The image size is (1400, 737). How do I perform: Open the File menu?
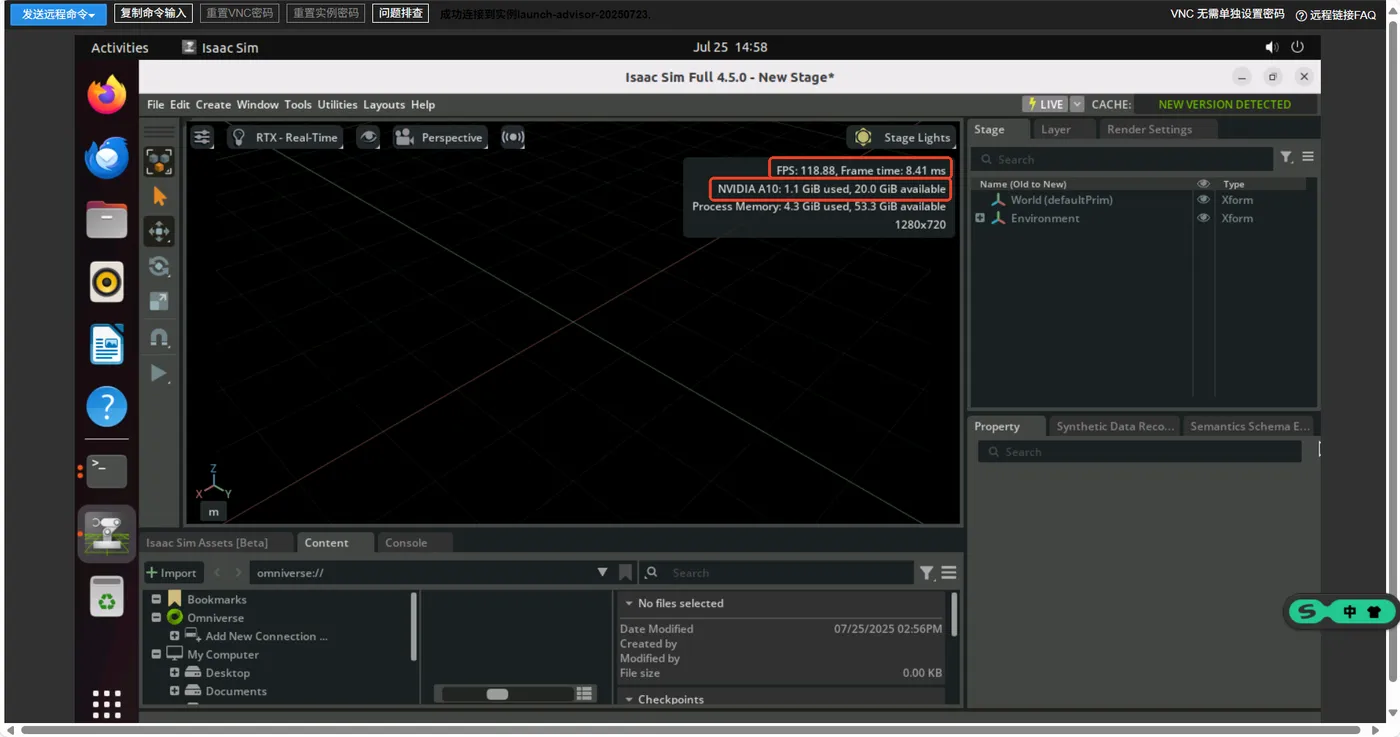pyautogui.click(x=156, y=104)
